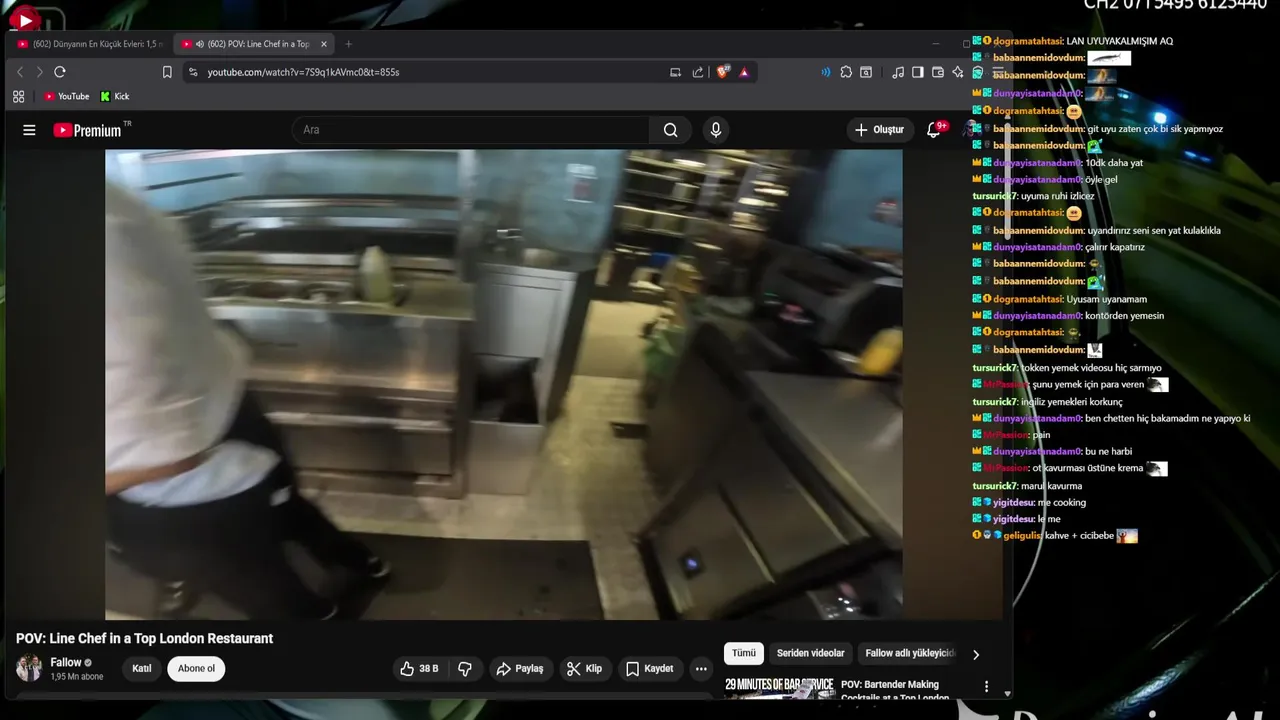Click chat message 'ingiliz yemekleri korkunç'
Viewport: 1280px width, 720px height.
coord(1072,401)
